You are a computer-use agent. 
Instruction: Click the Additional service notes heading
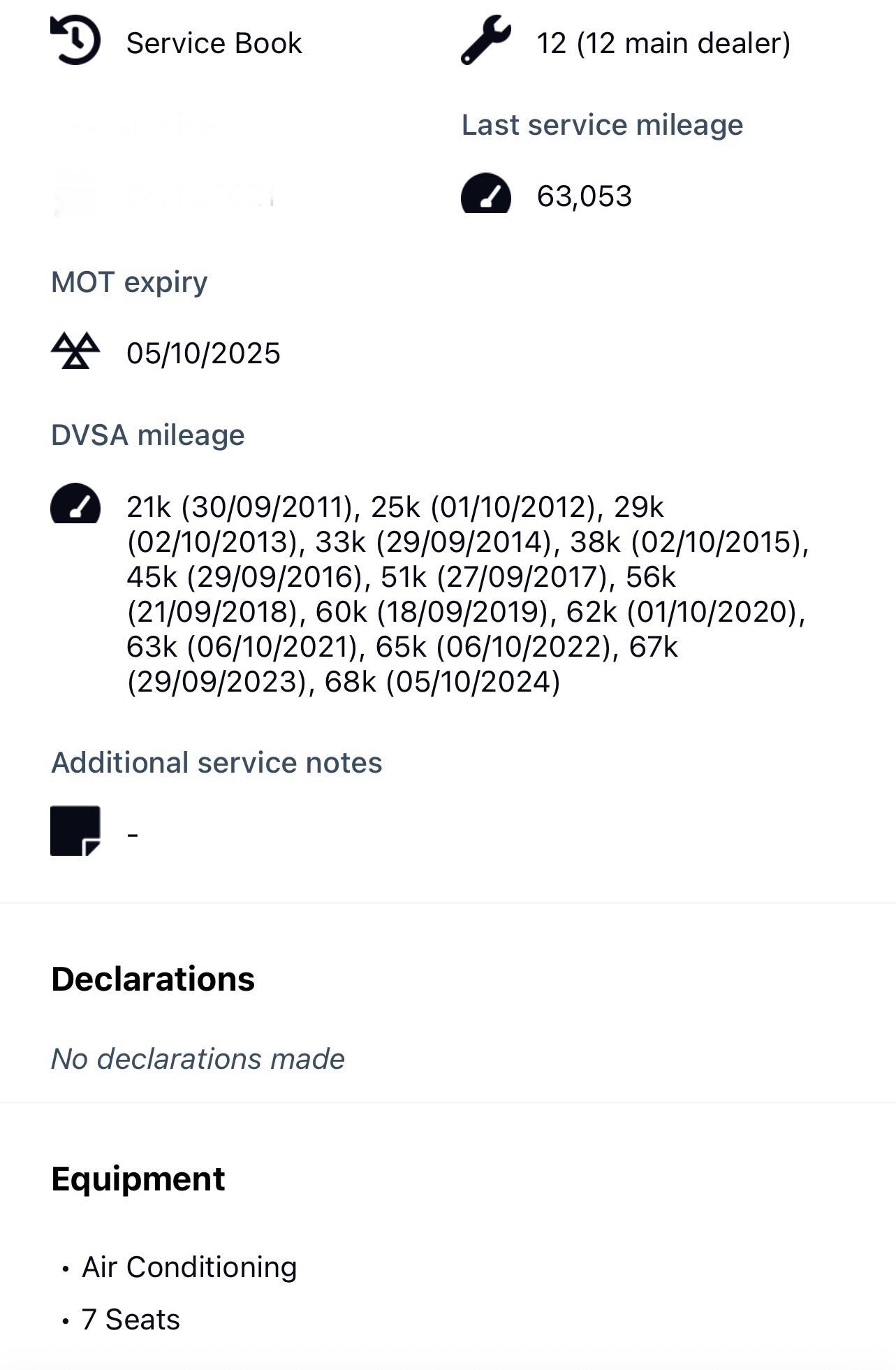(x=216, y=763)
